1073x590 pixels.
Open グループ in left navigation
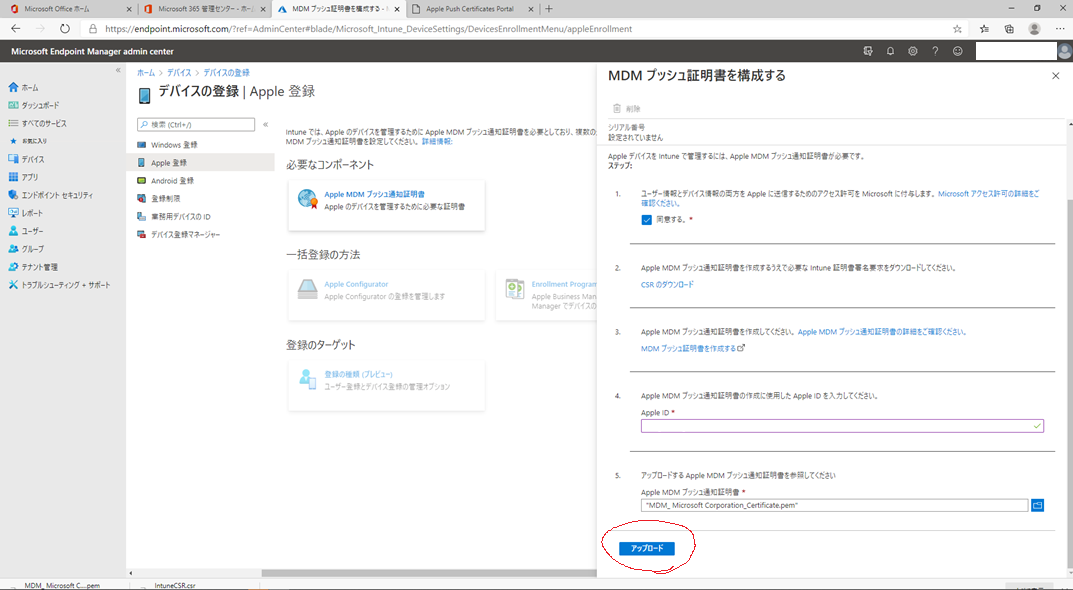[x=26, y=248]
